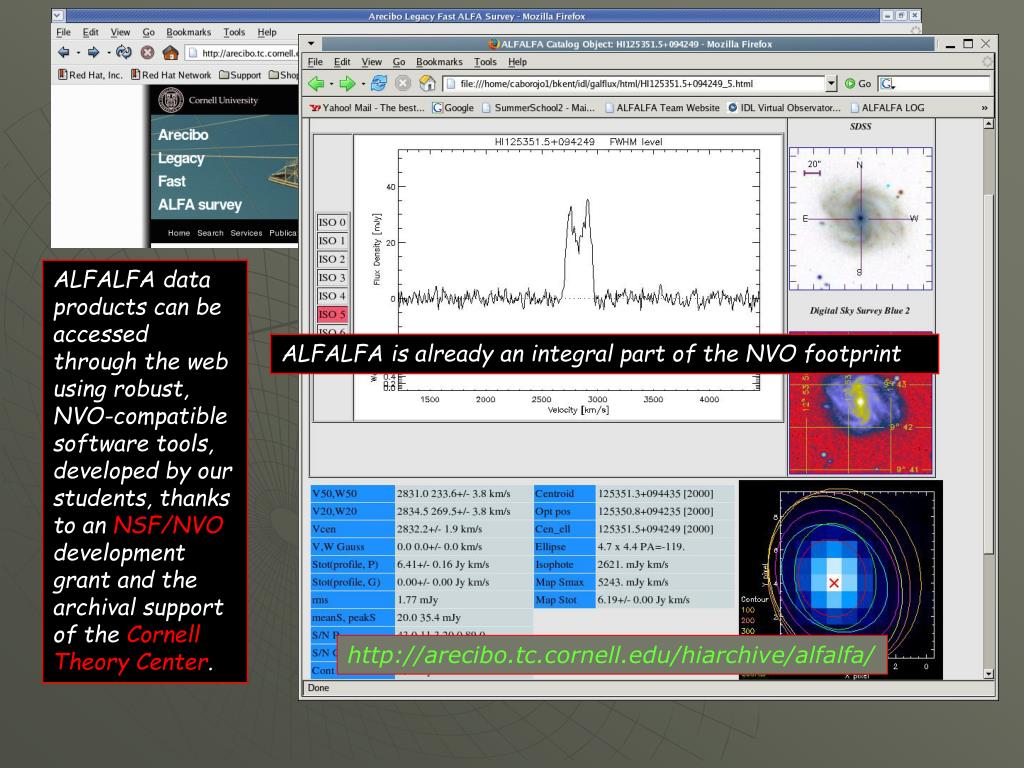The height and width of the screenshot is (768, 1024).
Task: Click arecibo URL field in Arecibo Legacy window
Action: [242, 53]
